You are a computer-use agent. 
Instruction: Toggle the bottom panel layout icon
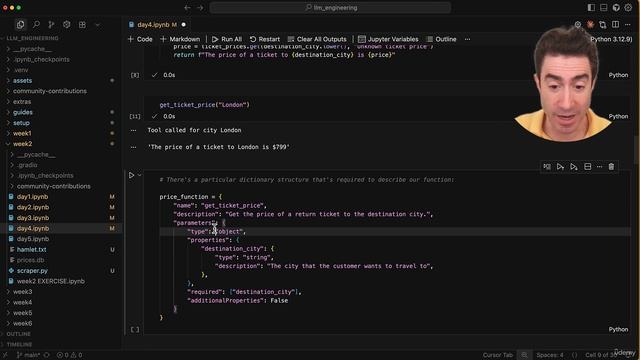603,7
